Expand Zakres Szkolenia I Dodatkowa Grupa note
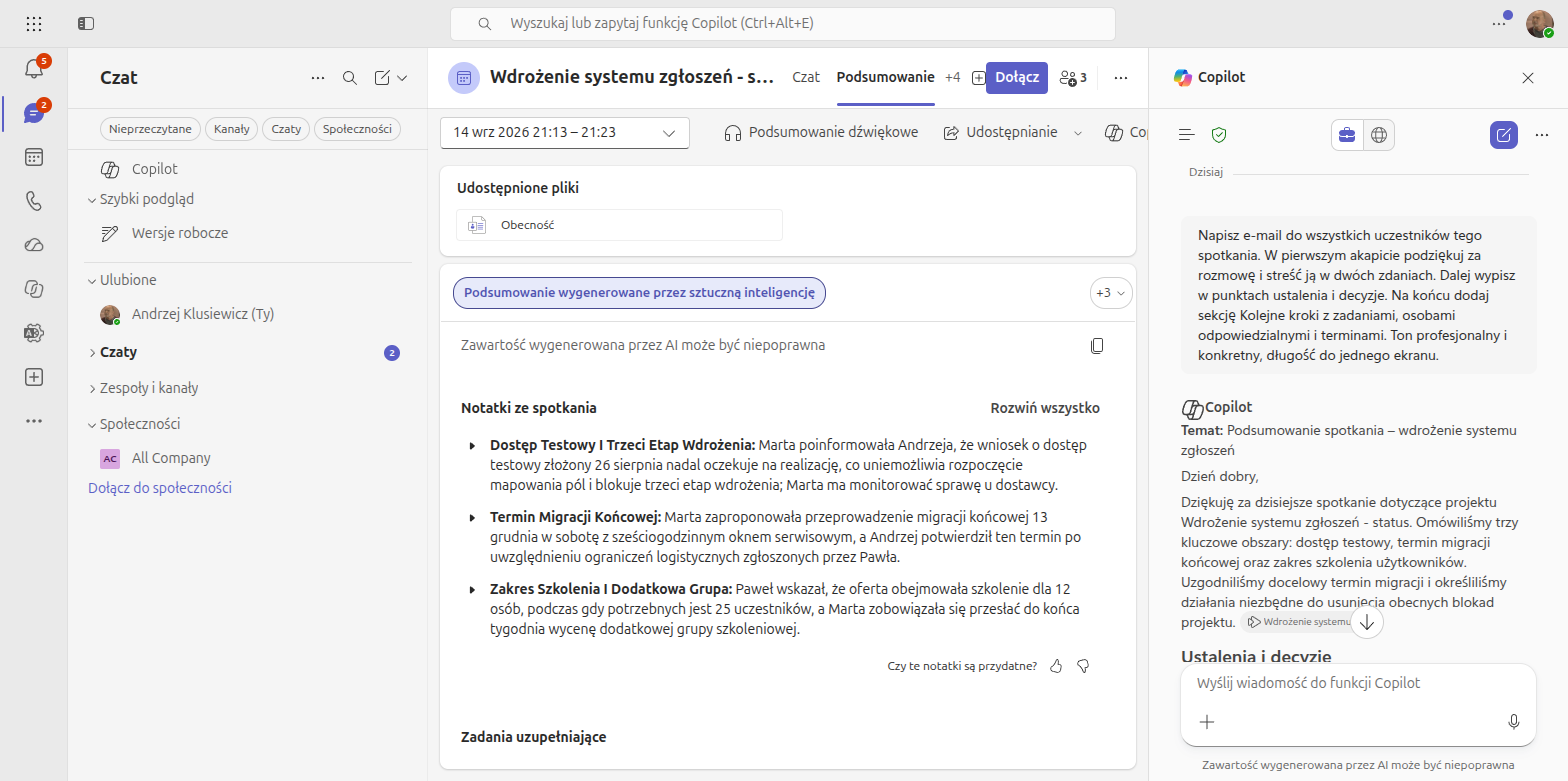This screenshot has height=781, width=1568. coord(472,589)
